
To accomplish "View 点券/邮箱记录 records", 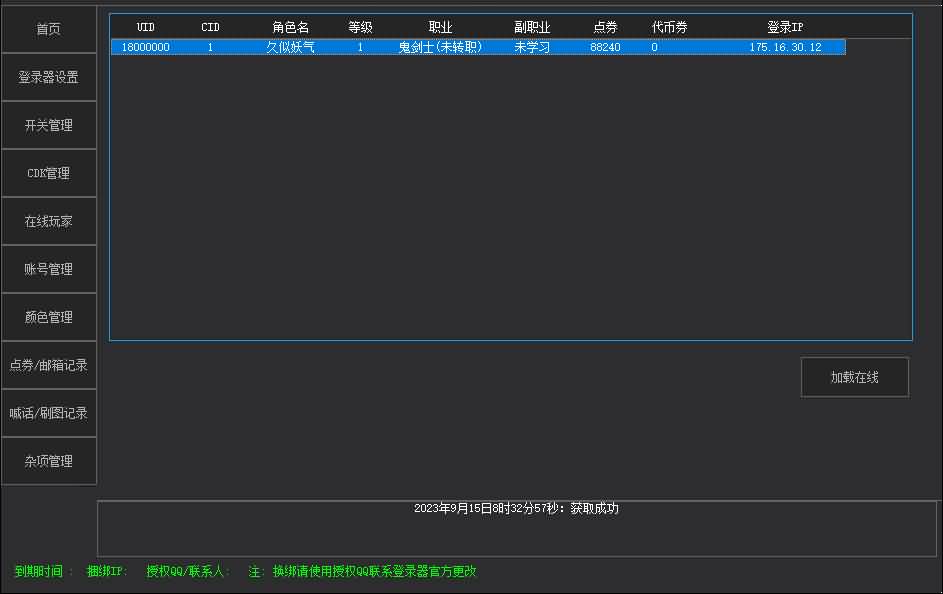I will coord(49,365).
